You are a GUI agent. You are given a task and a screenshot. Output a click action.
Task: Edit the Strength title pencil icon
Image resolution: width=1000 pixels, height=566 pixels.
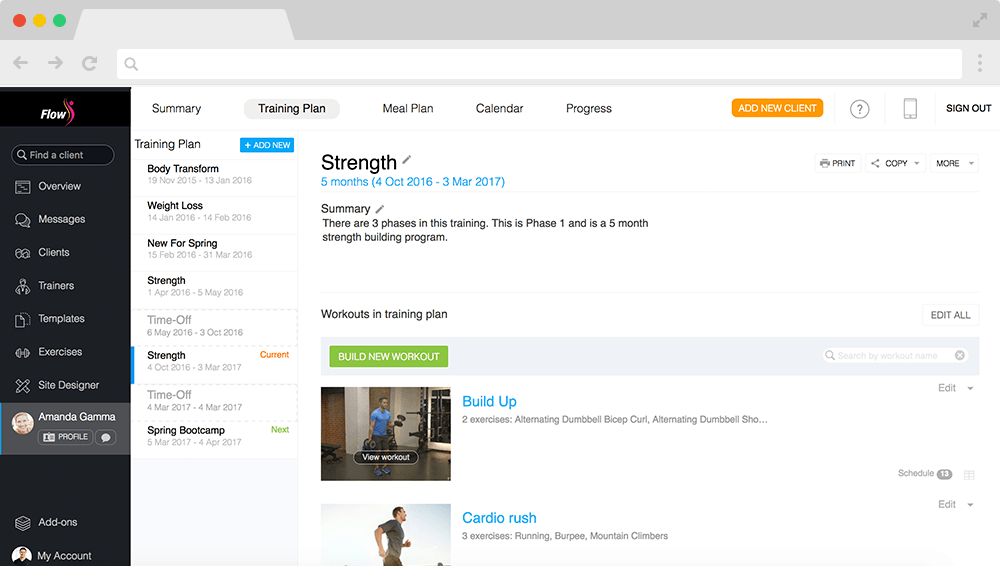pyautogui.click(x=407, y=160)
